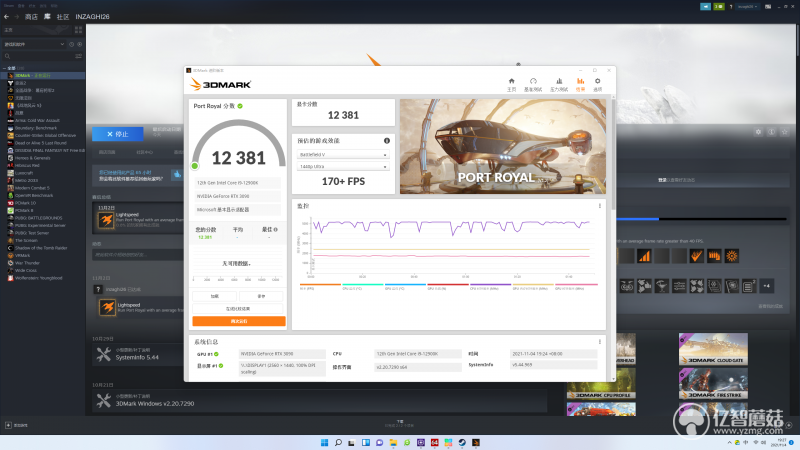Toggle CPU clock frequency legend series
The height and width of the screenshot is (450, 800).
click(x=490, y=286)
